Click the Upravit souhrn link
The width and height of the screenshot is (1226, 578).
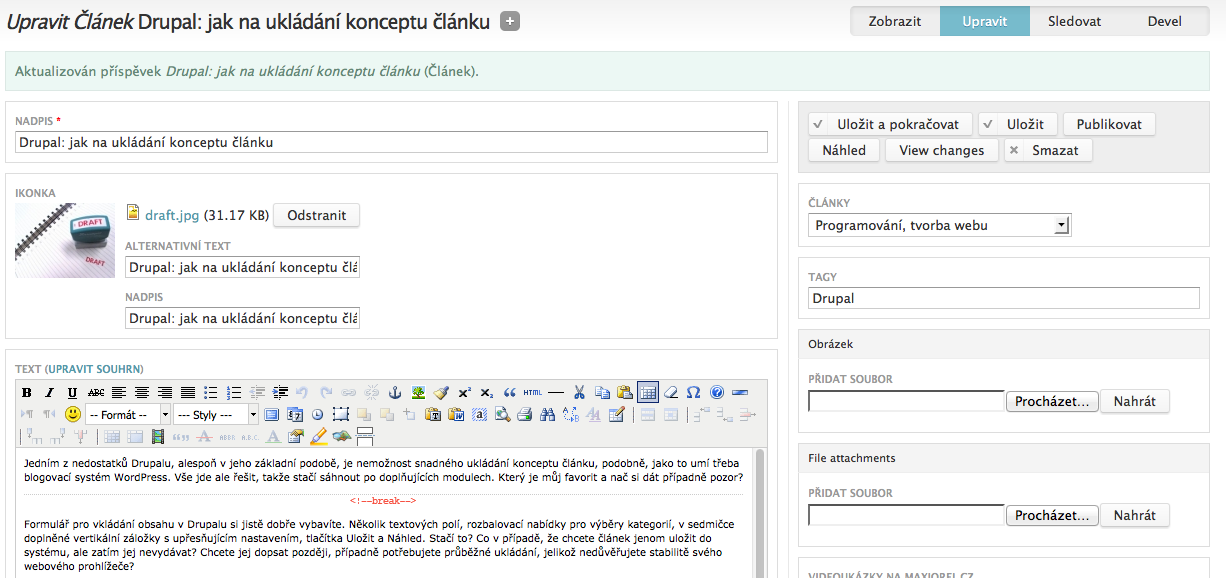click(96, 369)
